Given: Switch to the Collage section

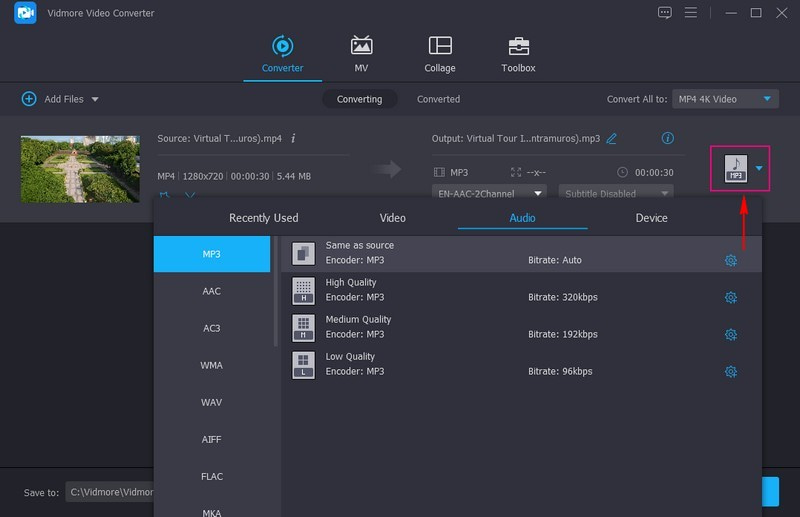Looking at the screenshot, I should coord(439,55).
